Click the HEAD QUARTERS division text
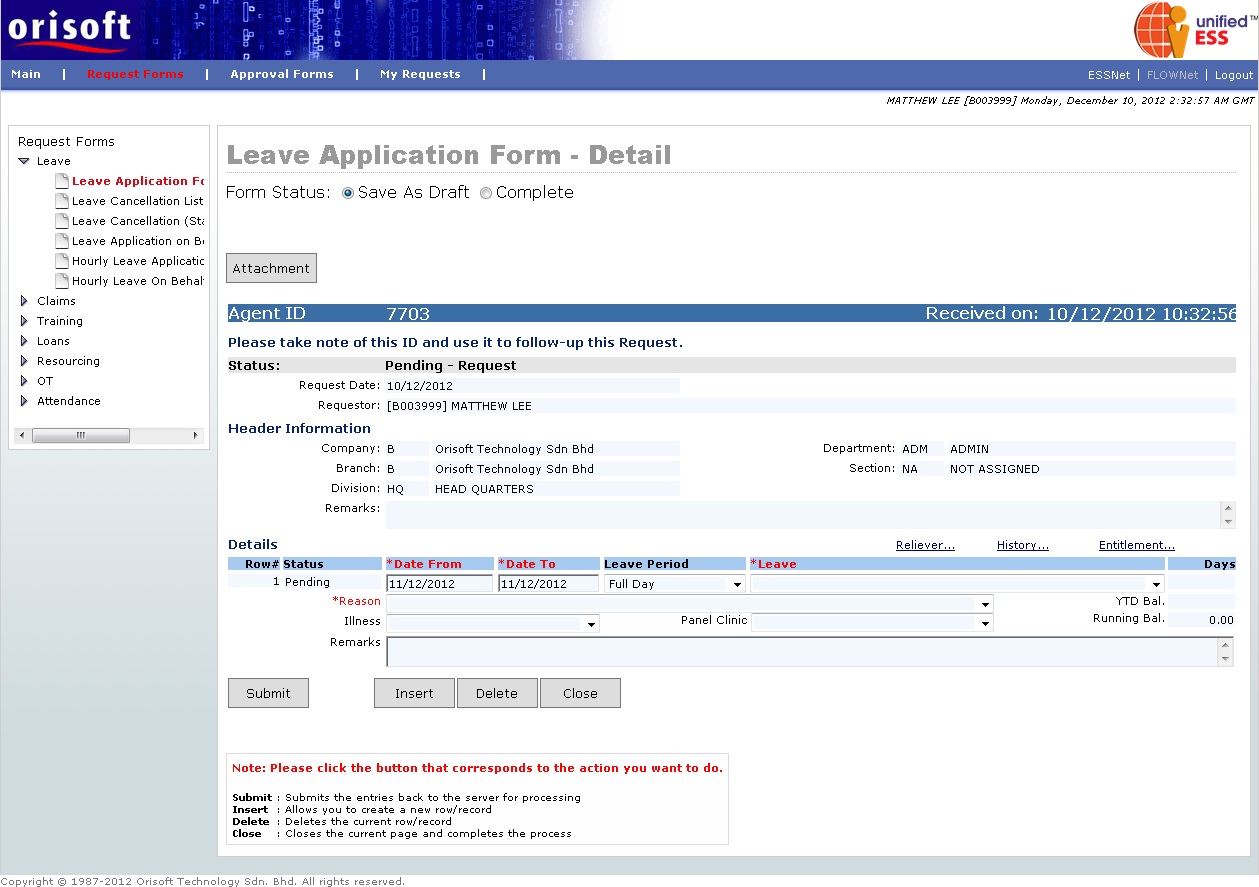Viewport: 1259px width, 887px height. point(484,489)
